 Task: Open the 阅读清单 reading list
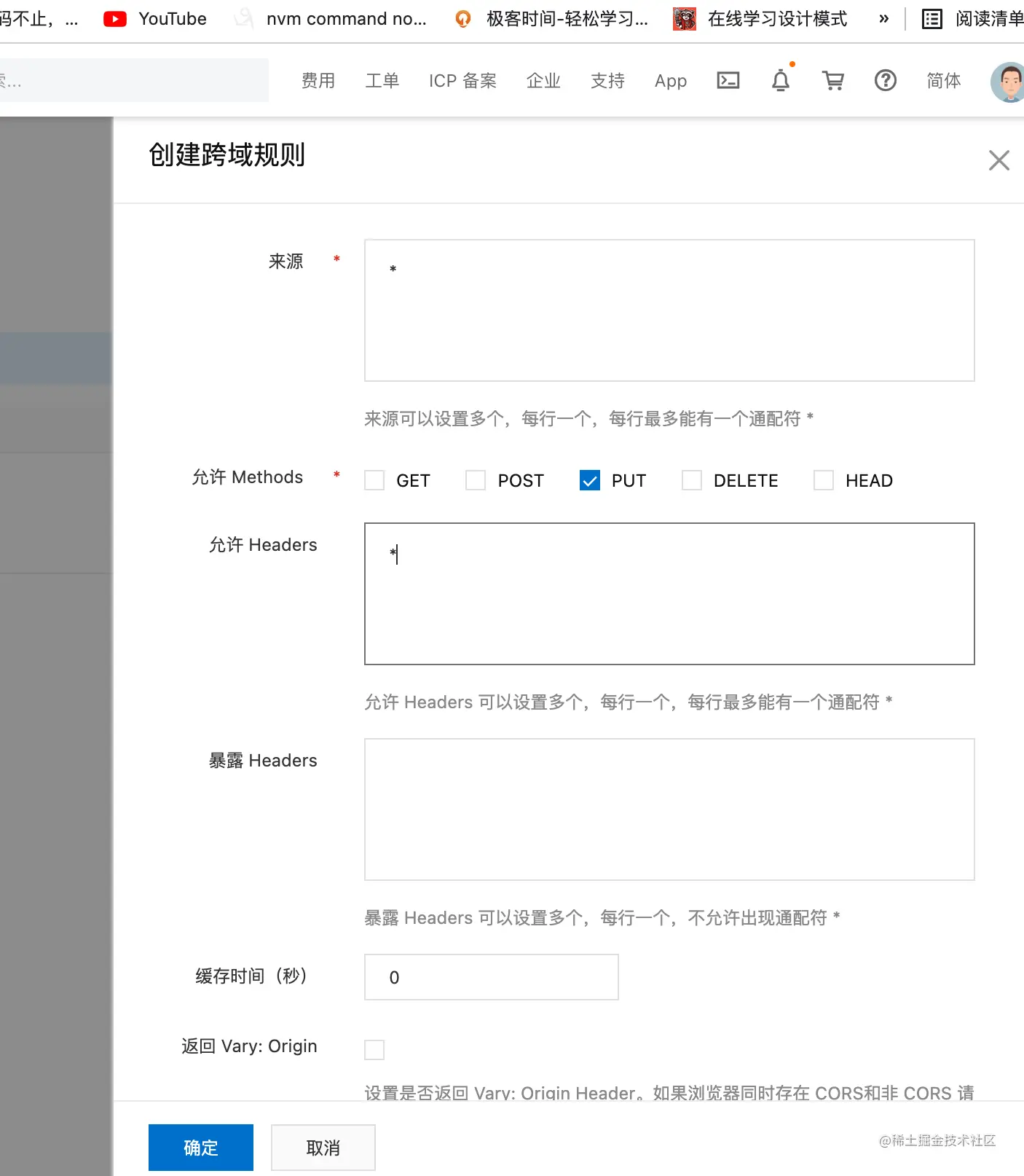[x=972, y=19]
